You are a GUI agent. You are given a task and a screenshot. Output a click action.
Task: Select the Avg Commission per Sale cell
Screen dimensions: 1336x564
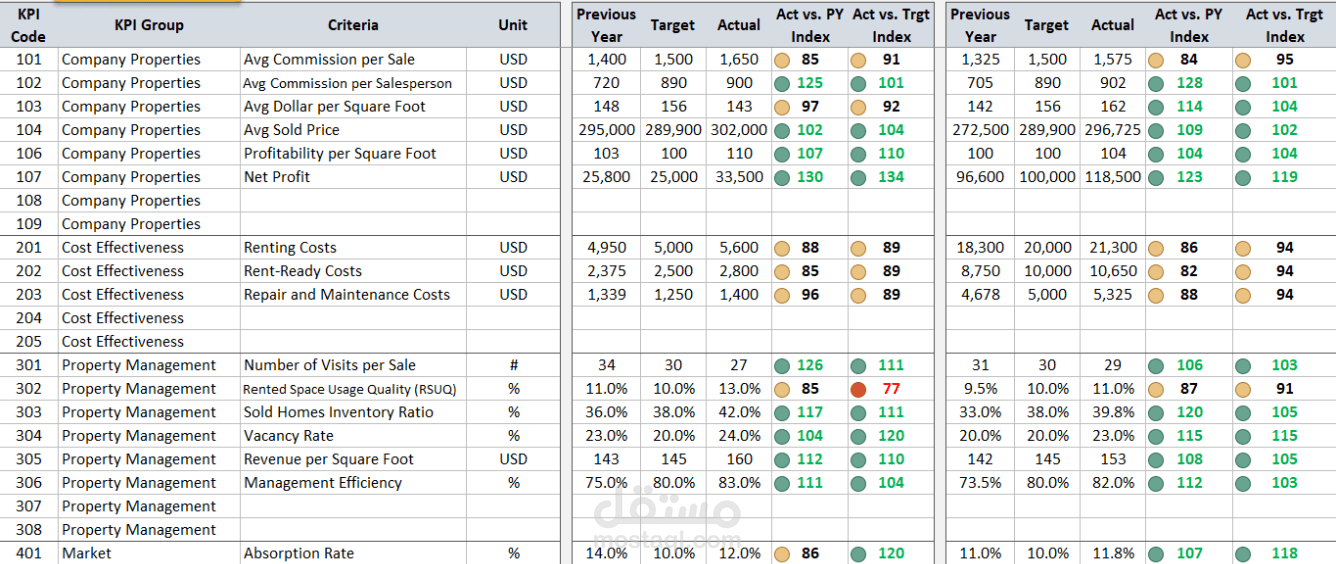[x=353, y=59]
